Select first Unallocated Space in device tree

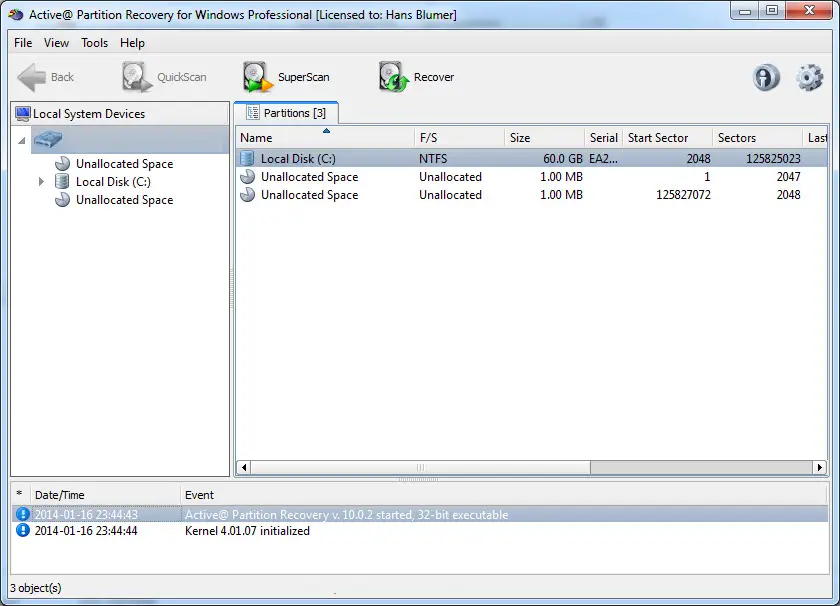[x=124, y=163]
